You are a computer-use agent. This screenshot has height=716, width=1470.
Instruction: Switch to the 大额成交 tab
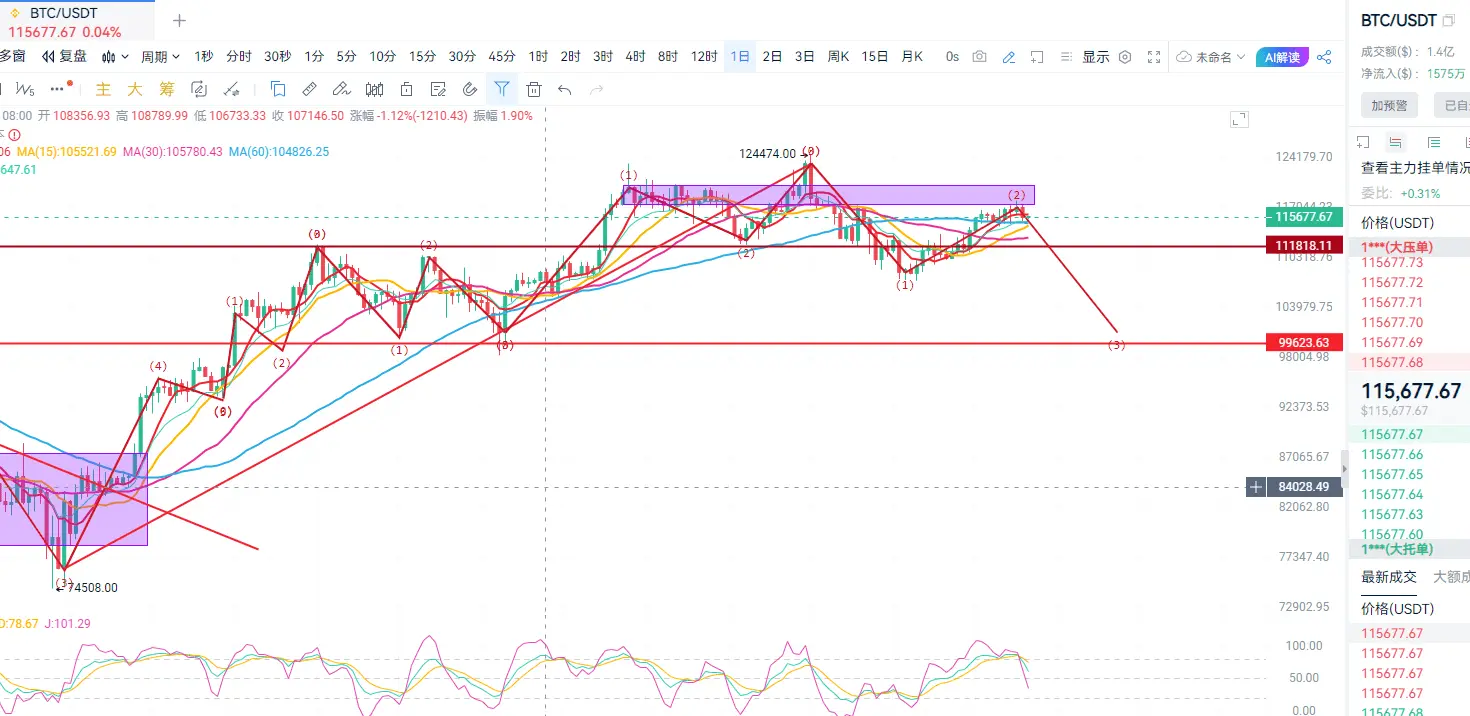[1451, 577]
